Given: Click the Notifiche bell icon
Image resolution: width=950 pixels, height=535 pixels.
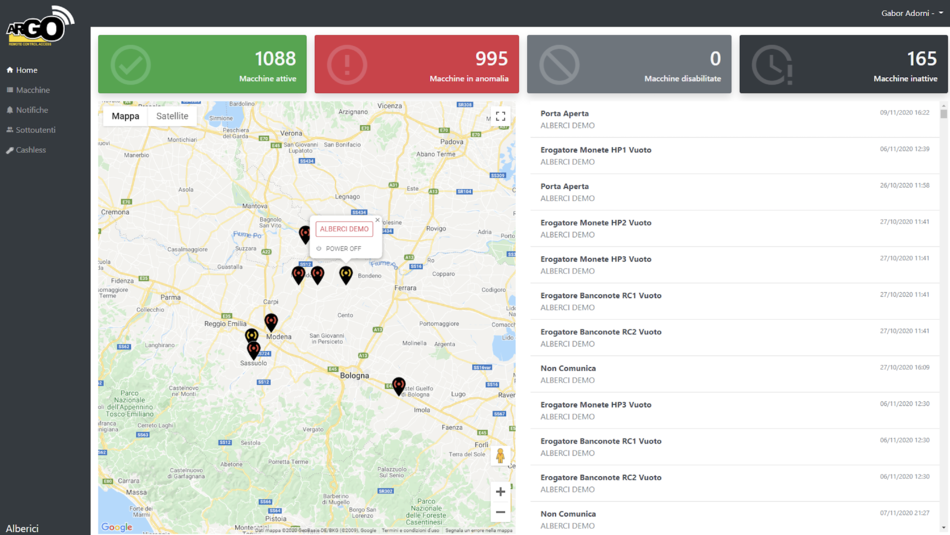Looking at the screenshot, I should tap(10, 110).
